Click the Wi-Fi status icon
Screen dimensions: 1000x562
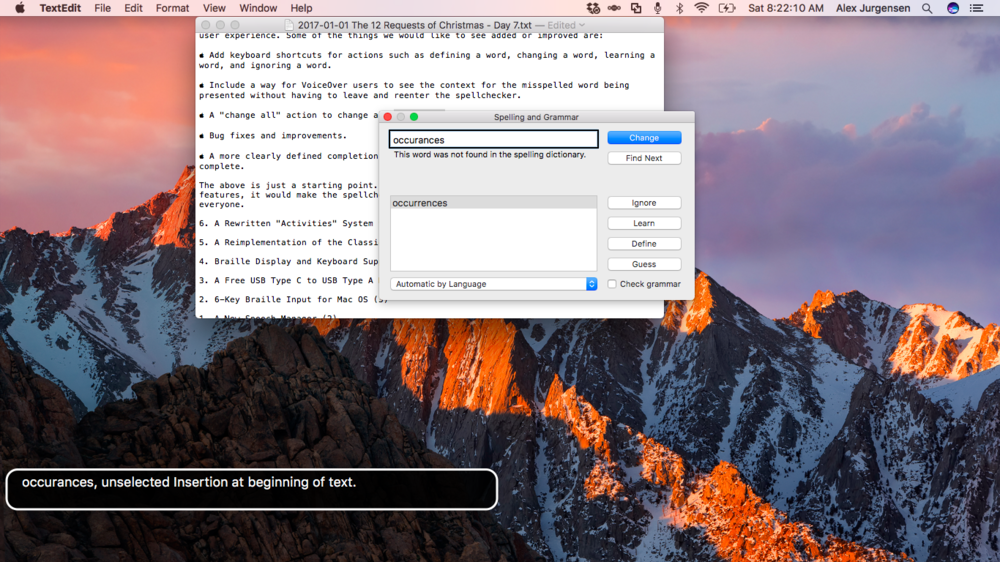coord(701,8)
